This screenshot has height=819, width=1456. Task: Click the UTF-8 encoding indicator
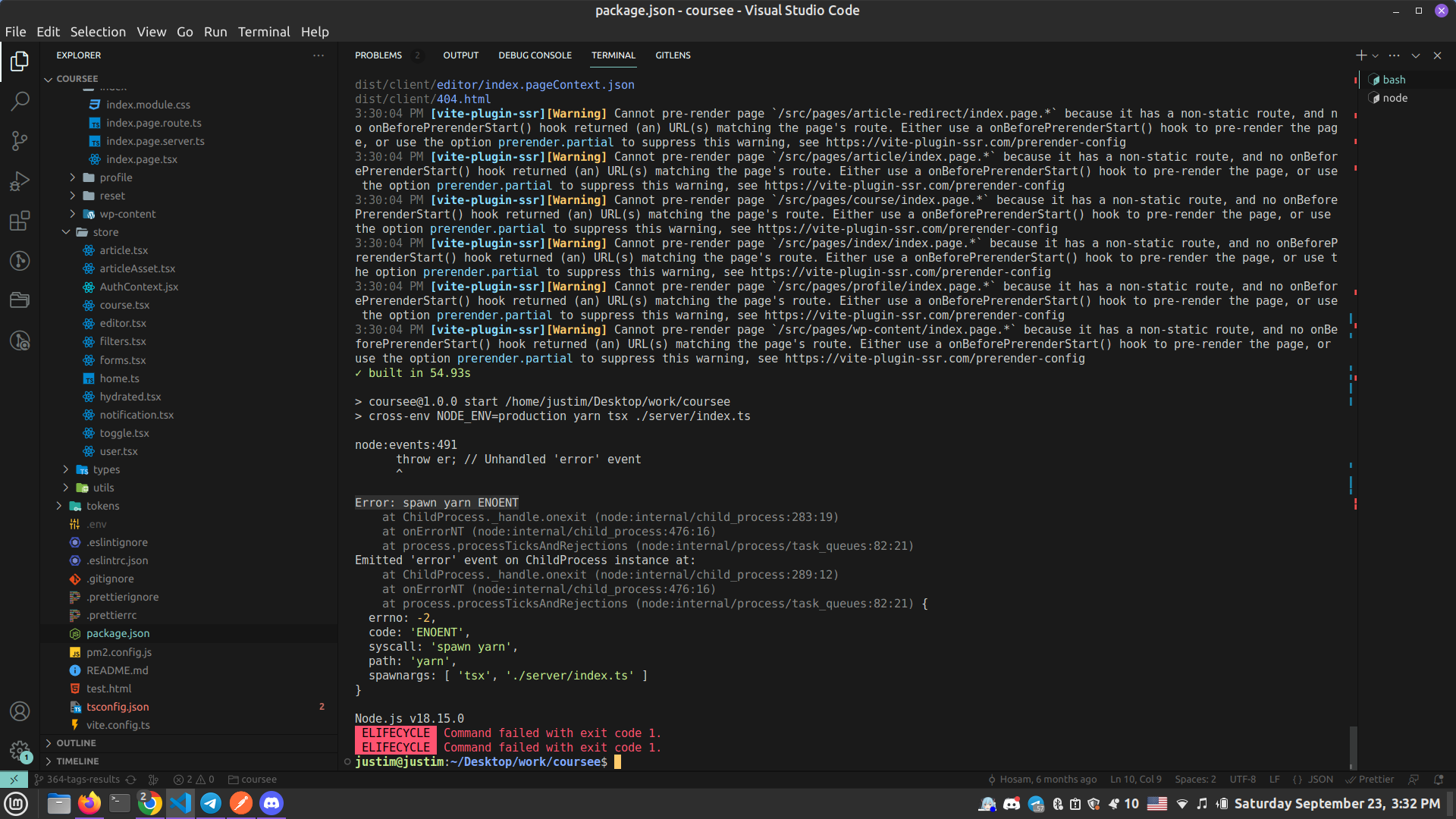coord(1242,780)
